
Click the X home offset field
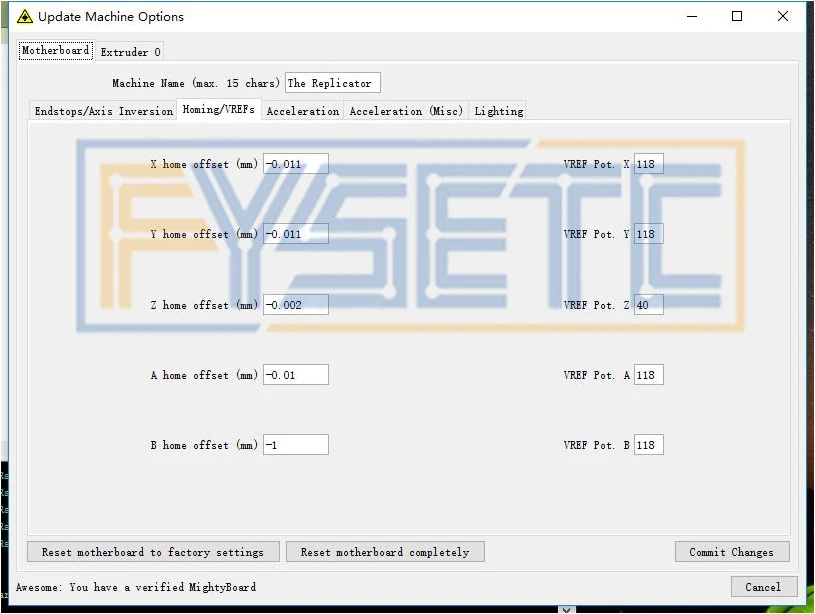(x=296, y=164)
